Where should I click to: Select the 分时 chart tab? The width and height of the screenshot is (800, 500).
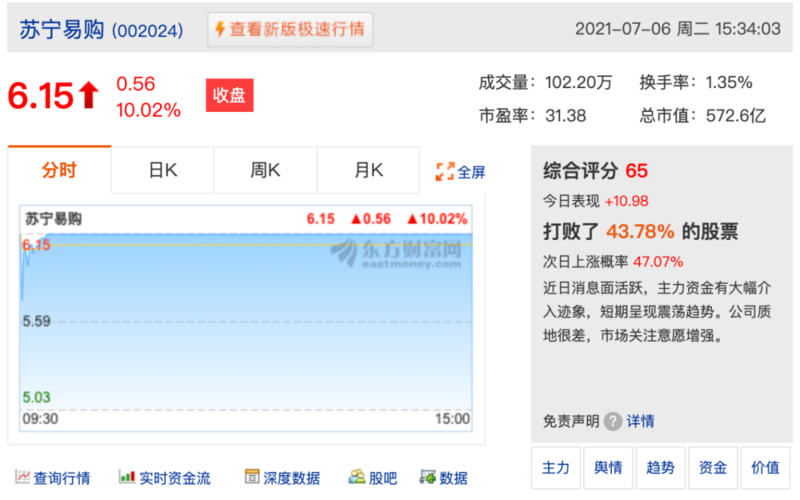pos(59,170)
